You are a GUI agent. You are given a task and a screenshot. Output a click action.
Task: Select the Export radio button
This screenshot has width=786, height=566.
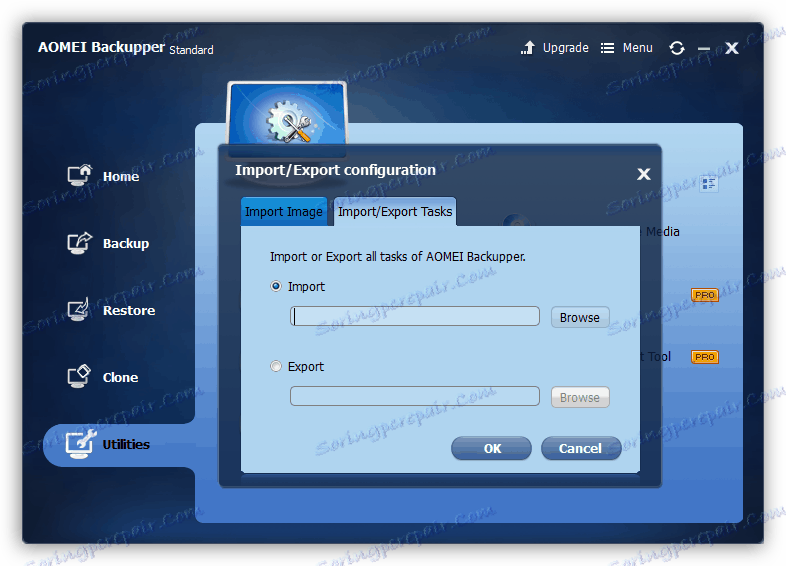point(276,366)
